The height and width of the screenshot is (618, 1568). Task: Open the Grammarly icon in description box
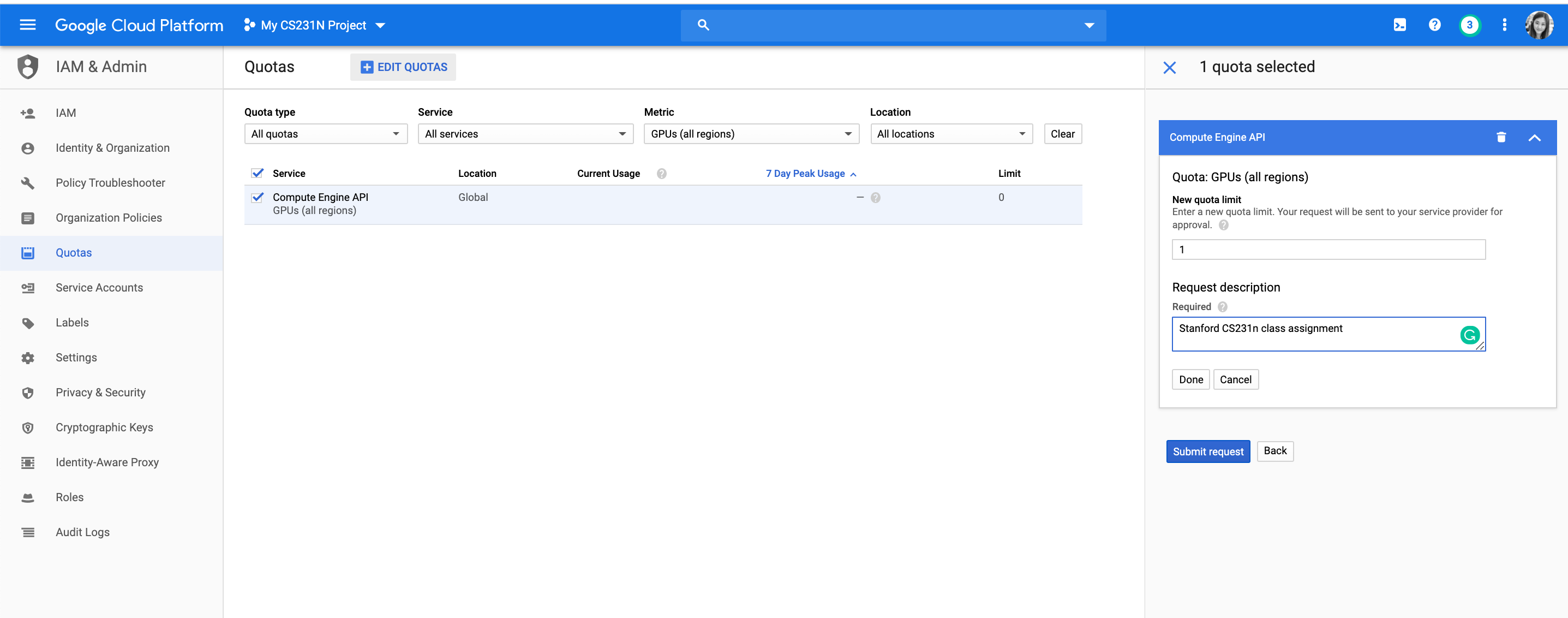pyautogui.click(x=1469, y=335)
